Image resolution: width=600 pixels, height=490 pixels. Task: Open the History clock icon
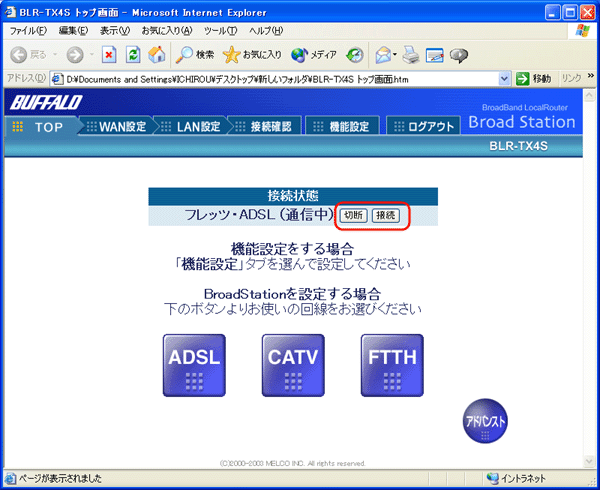(x=355, y=55)
